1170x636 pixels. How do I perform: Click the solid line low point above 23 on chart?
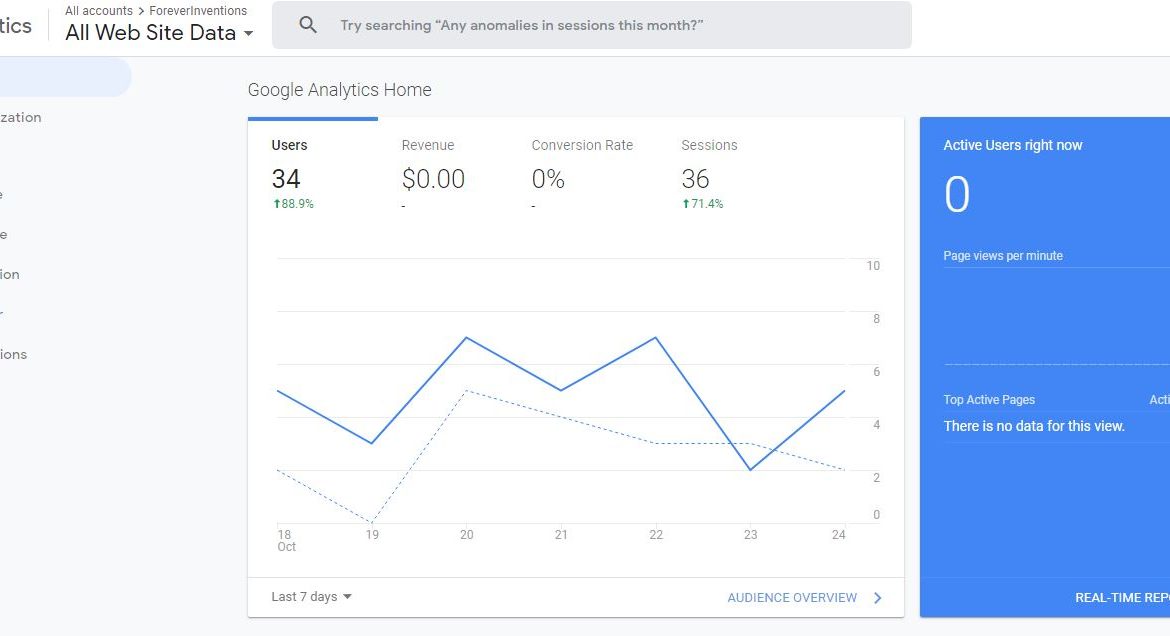[751, 470]
